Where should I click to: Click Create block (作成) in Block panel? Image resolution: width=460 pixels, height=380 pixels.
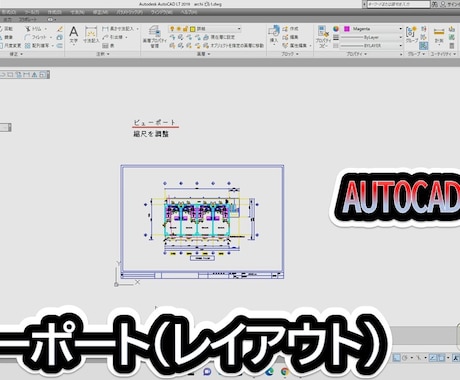click(x=290, y=29)
